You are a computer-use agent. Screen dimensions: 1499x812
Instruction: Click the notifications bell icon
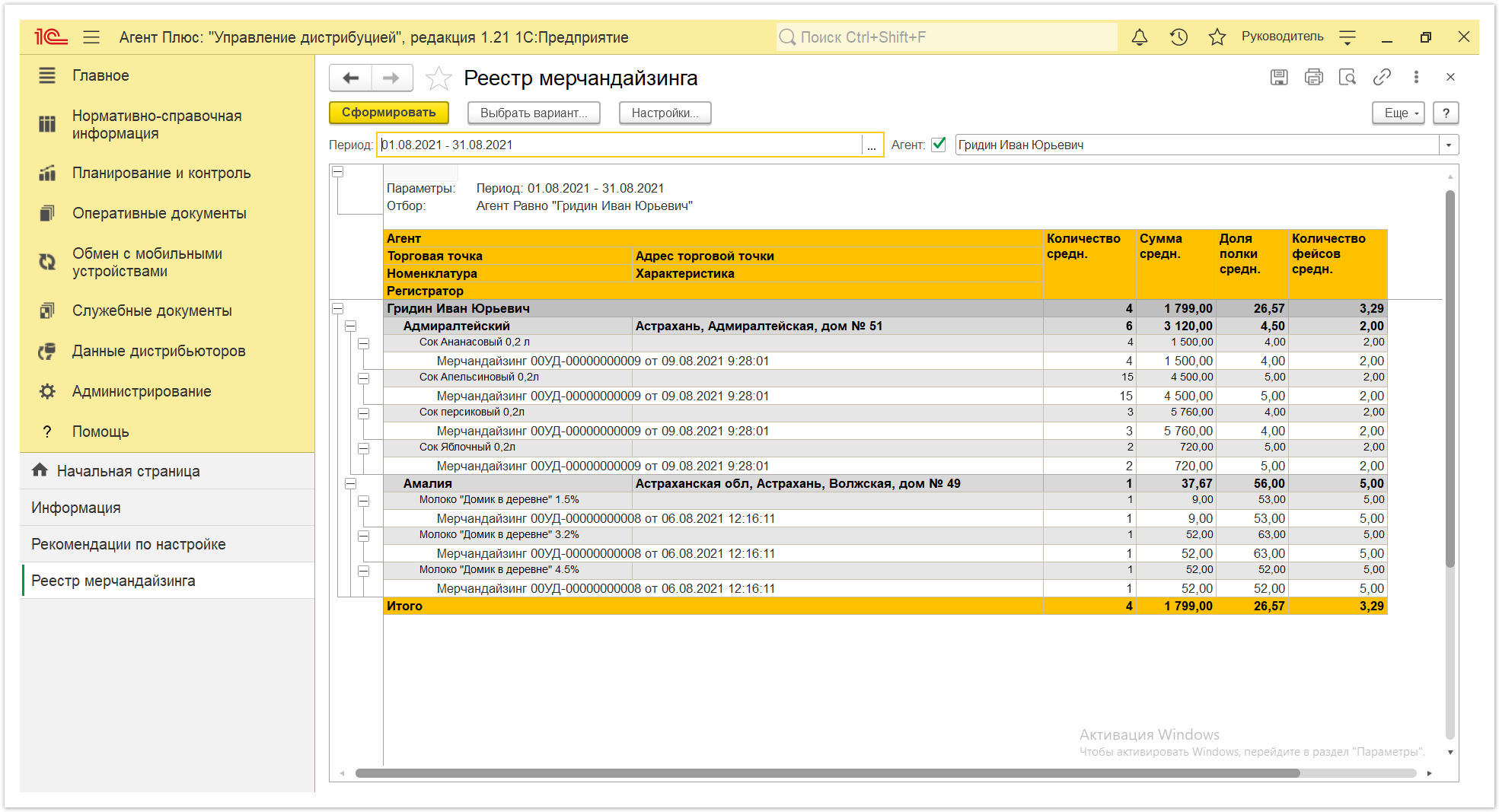tap(1139, 37)
